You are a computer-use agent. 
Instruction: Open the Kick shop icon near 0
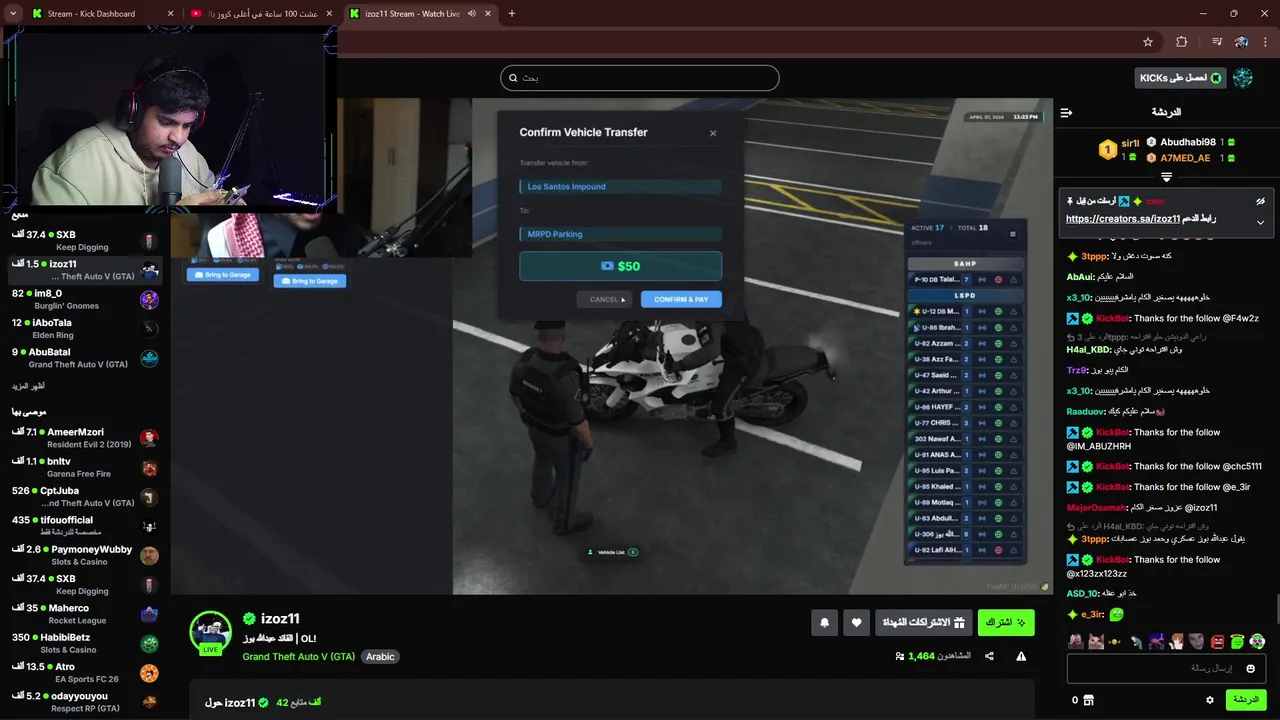tap(1088, 700)
